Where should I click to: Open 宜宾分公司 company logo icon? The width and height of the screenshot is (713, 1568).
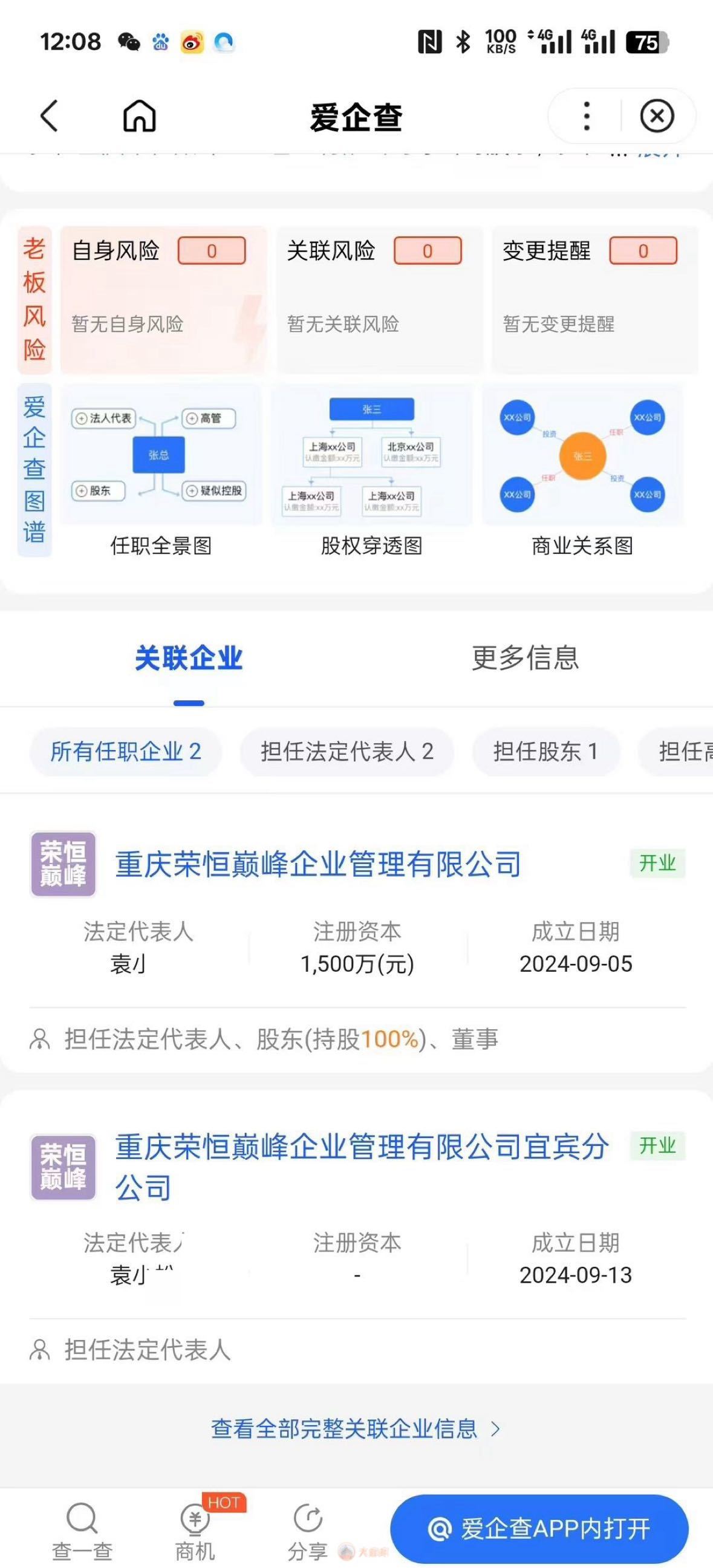(63, 1167)
